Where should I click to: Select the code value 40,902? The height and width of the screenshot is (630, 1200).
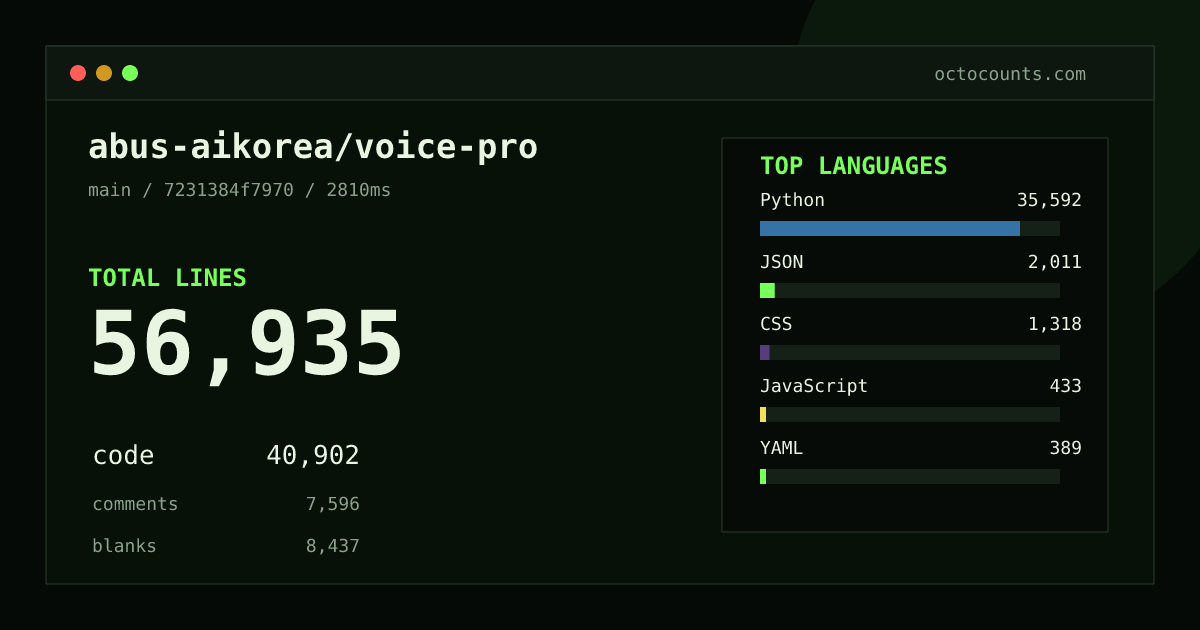[313, 456]
